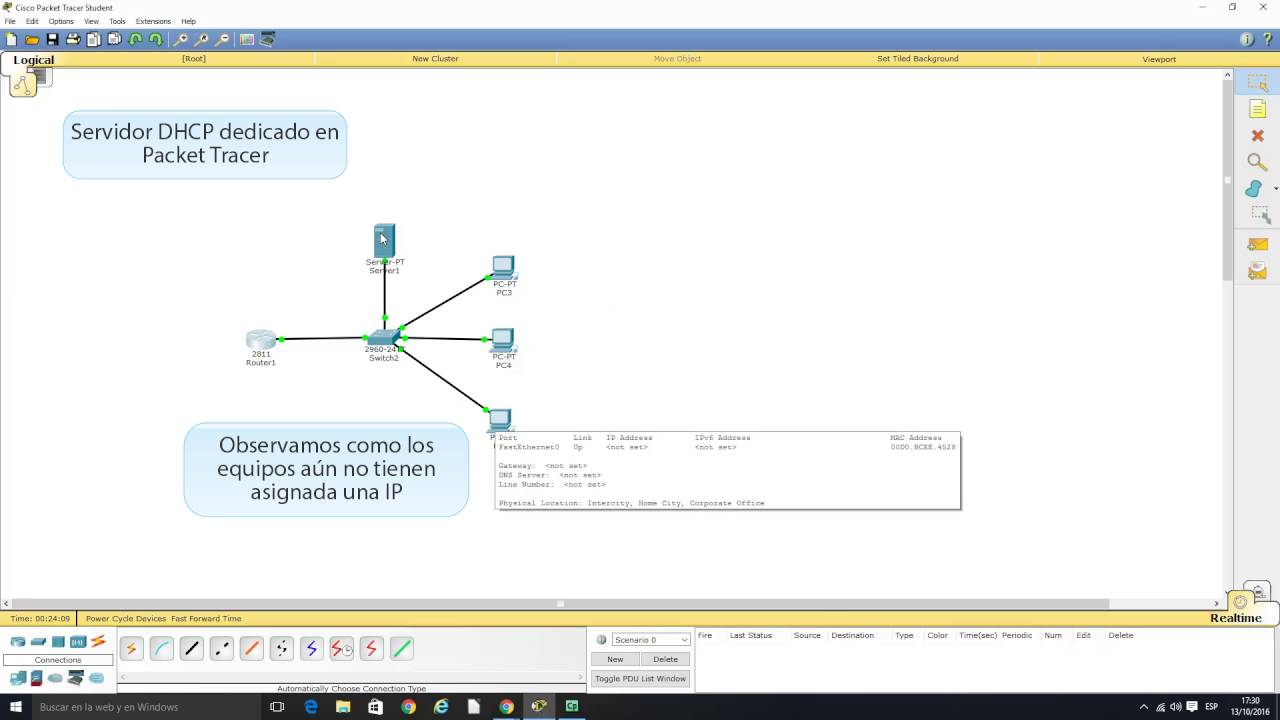Click Fast Forward Time

pyautogui.click(x=206, y=619)
